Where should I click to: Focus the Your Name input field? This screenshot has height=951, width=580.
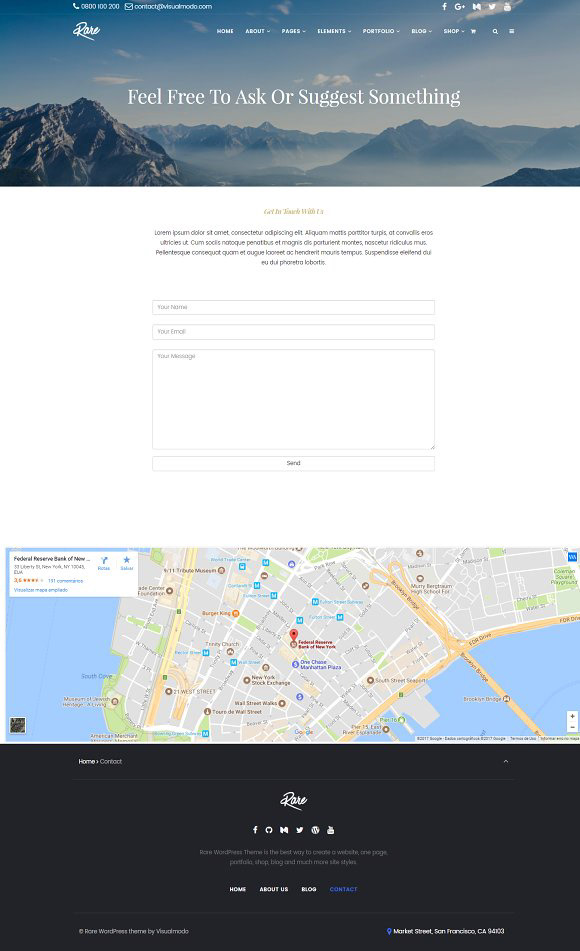click(293, 307)
